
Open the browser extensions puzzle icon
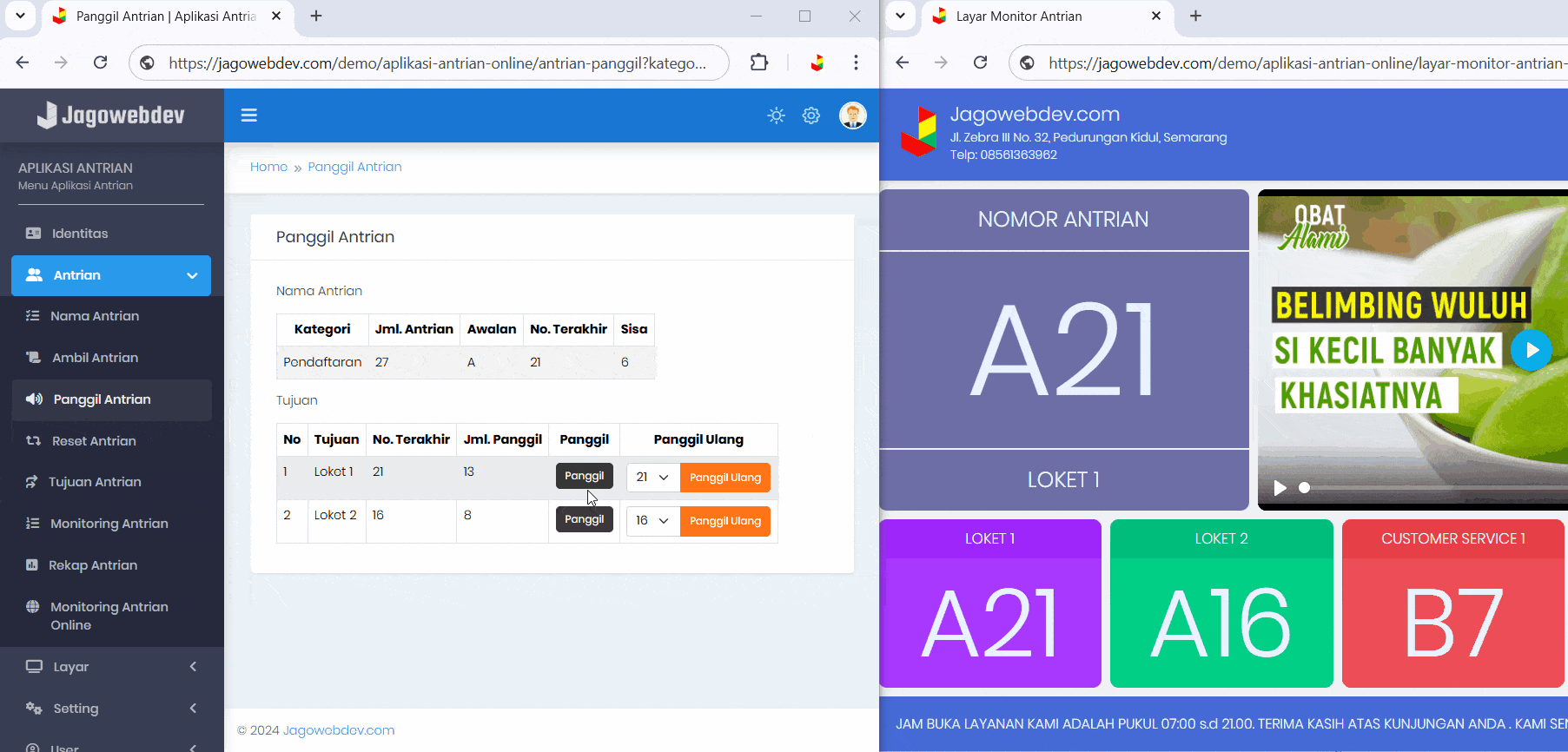(x=759, y=63)
